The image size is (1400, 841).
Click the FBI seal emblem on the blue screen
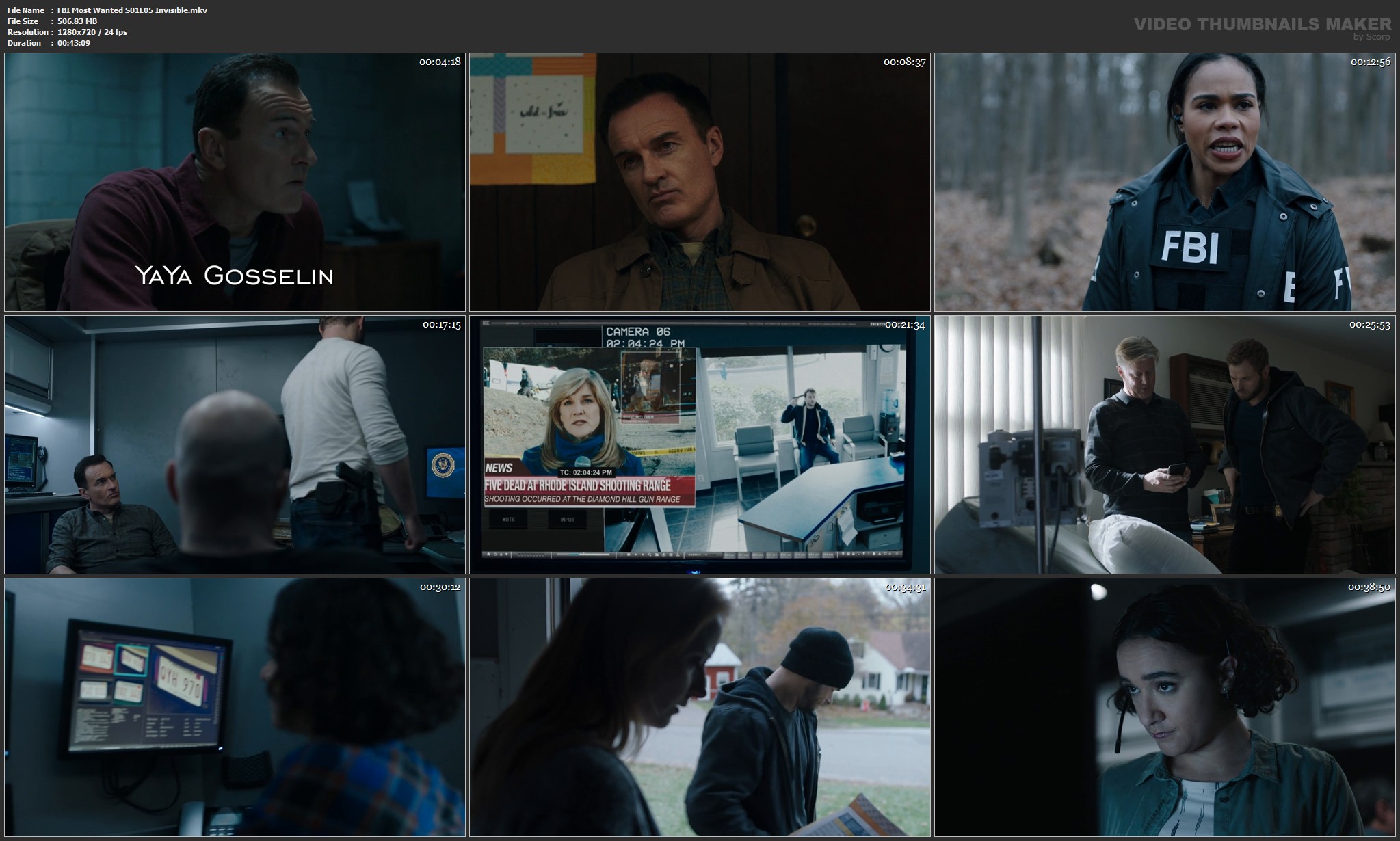443,466
